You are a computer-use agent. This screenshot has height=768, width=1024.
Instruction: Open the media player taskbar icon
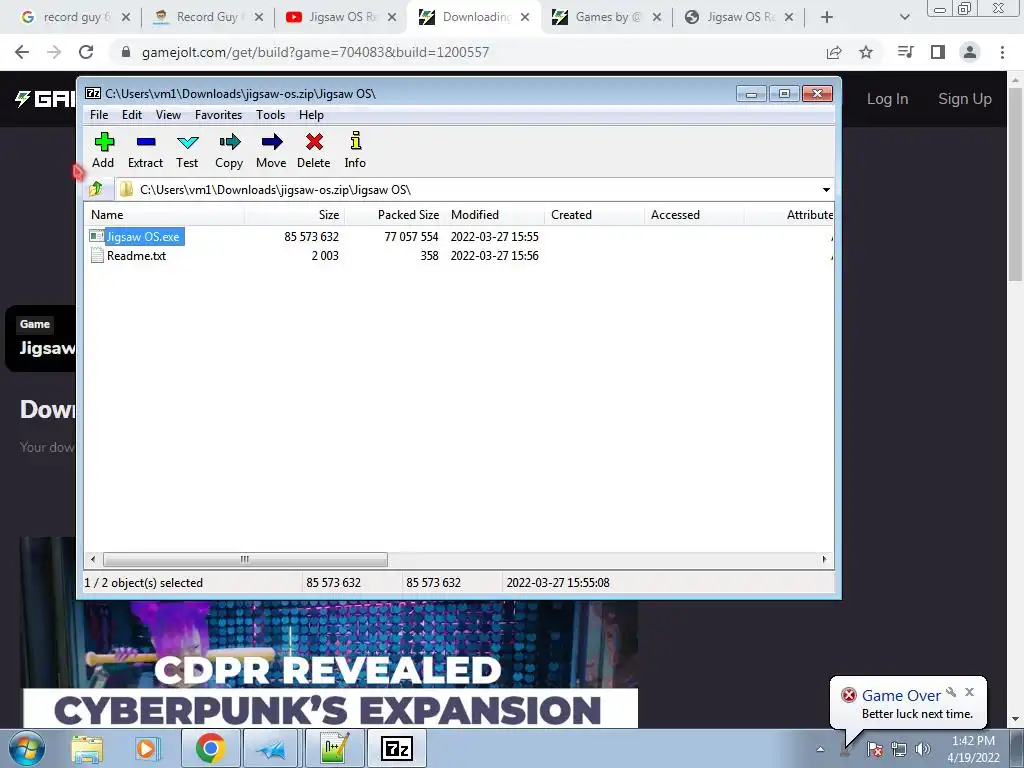point(148,749)
